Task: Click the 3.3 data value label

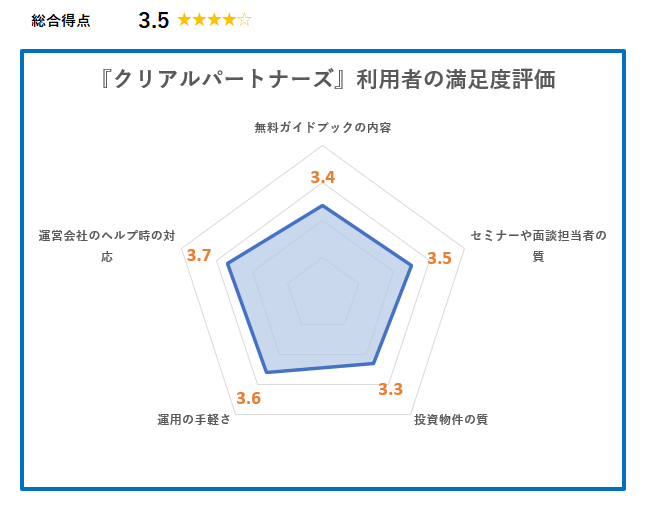Action: click(x=390, y=389)
